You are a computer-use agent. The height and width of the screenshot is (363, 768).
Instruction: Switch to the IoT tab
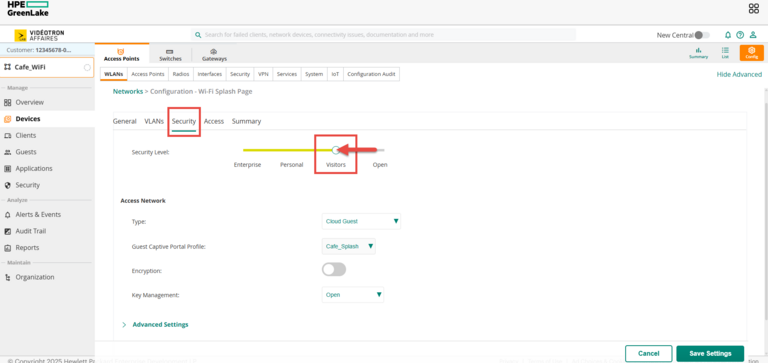coord(335,74)
